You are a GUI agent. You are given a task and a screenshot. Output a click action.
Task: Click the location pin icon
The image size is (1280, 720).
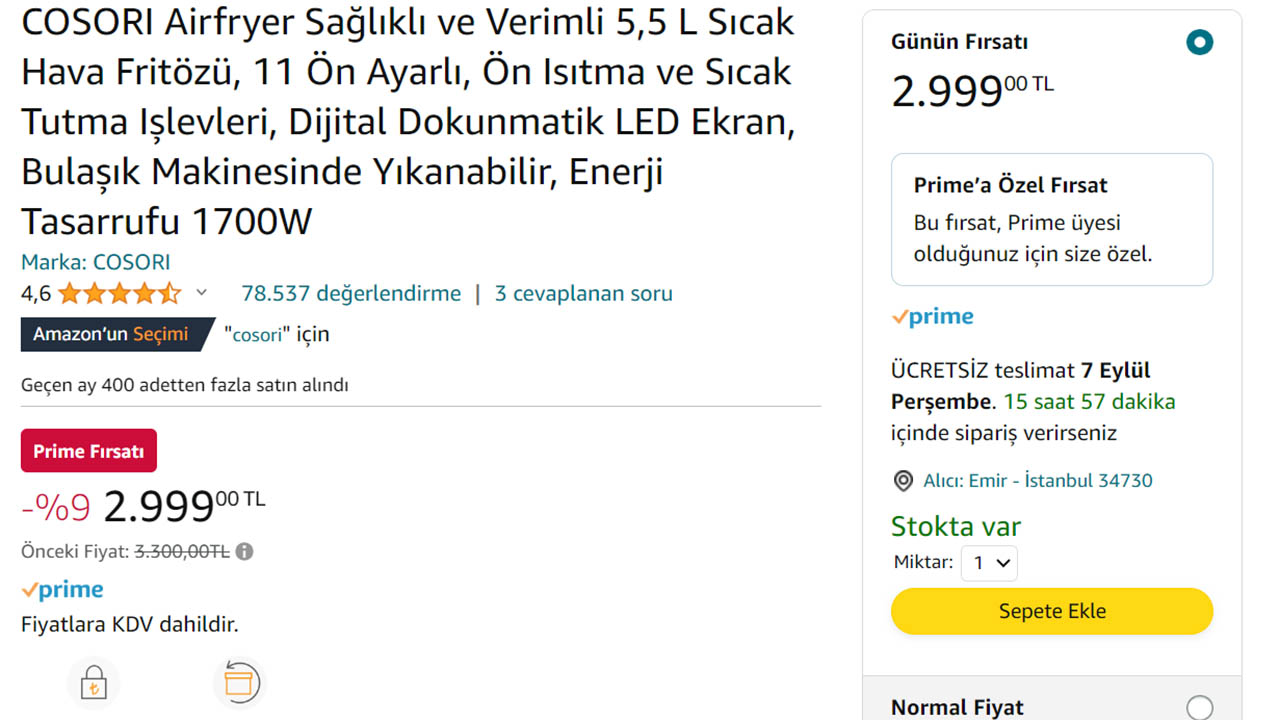coord(903,481)
